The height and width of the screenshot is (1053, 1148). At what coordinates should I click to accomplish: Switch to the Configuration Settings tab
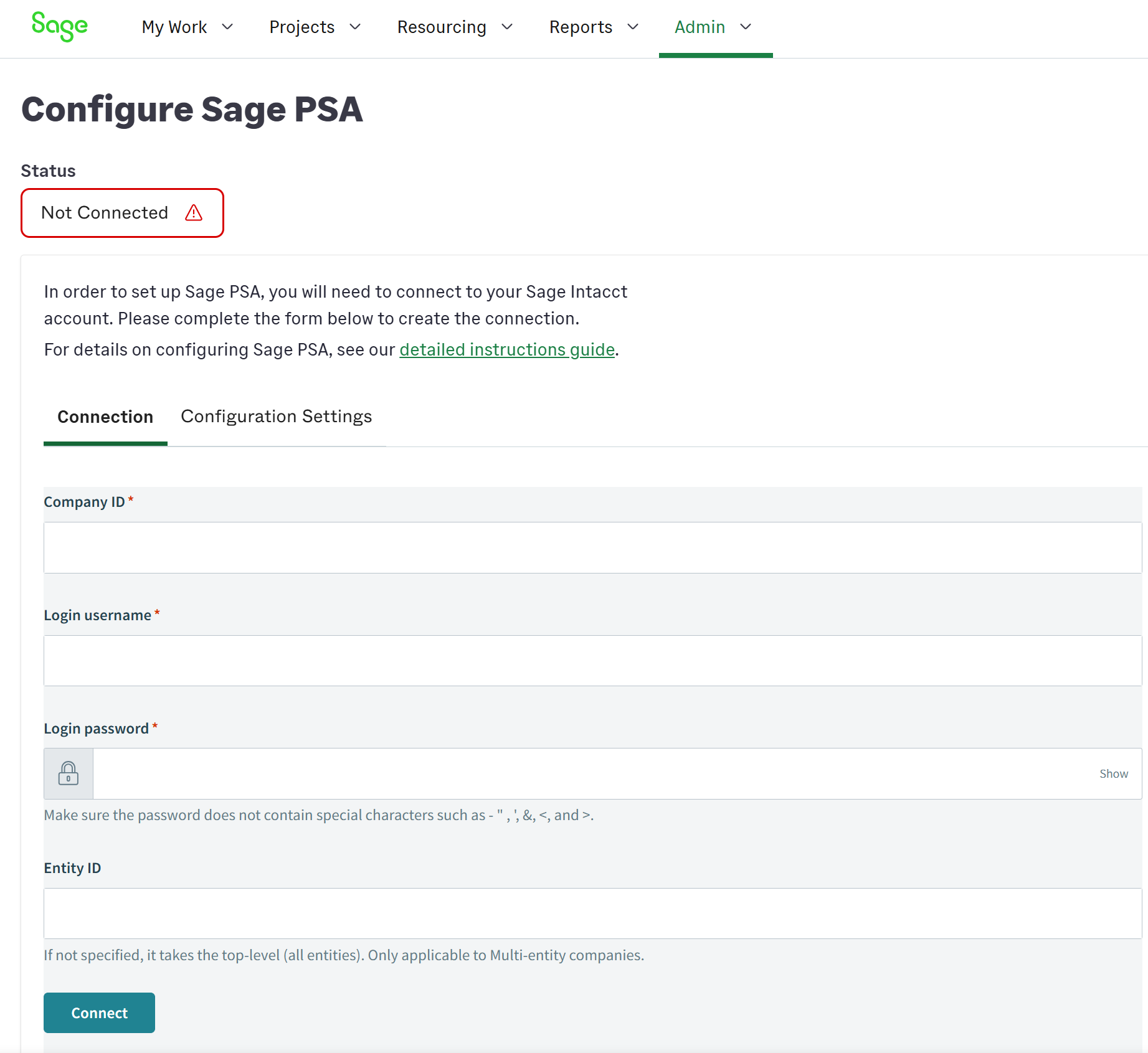click(277, 417)
